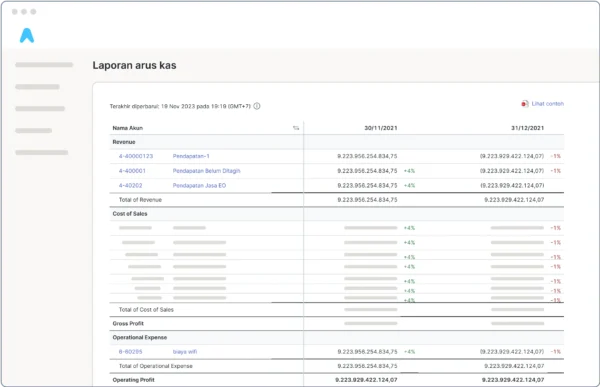This screenshot has width=600, height=387.
Task: Open the Lihat contoh link
Action: coord(548,104)
